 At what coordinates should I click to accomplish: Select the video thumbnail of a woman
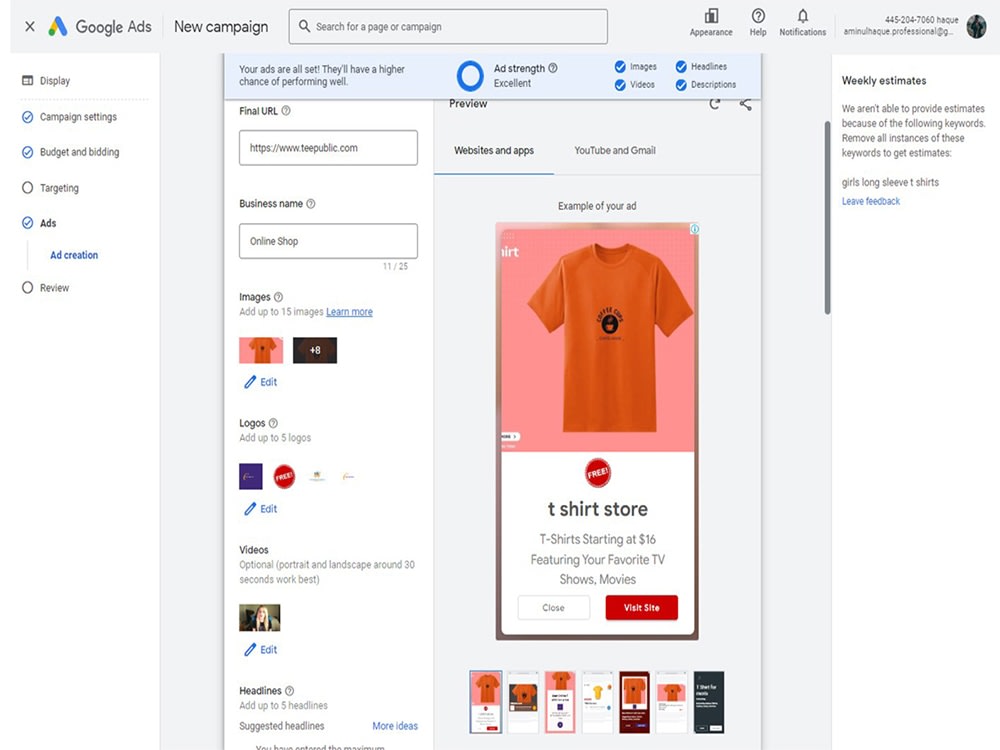coord(260,617)
